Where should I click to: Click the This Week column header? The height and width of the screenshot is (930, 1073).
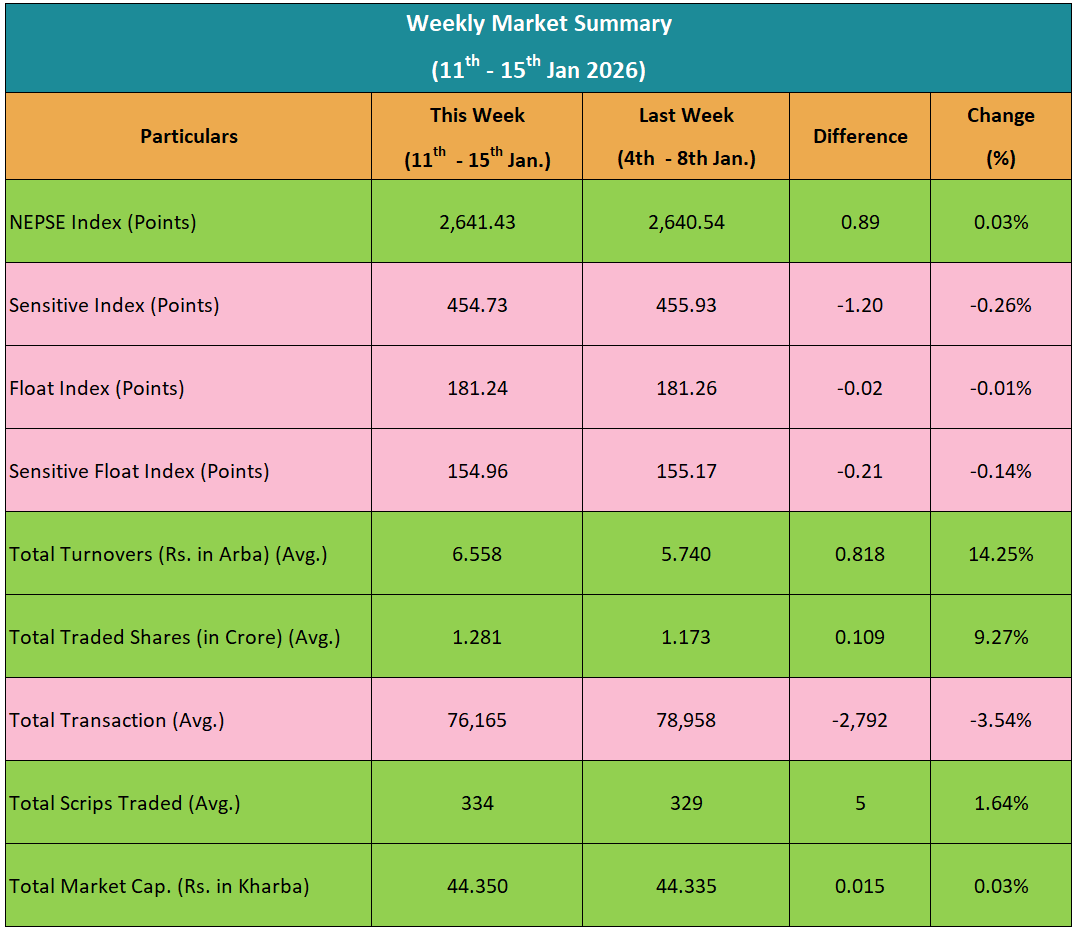click(477, 137)
